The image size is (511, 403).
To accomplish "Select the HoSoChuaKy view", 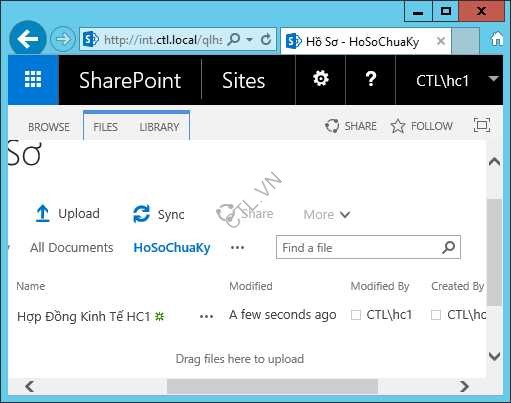I will point(172,248).
